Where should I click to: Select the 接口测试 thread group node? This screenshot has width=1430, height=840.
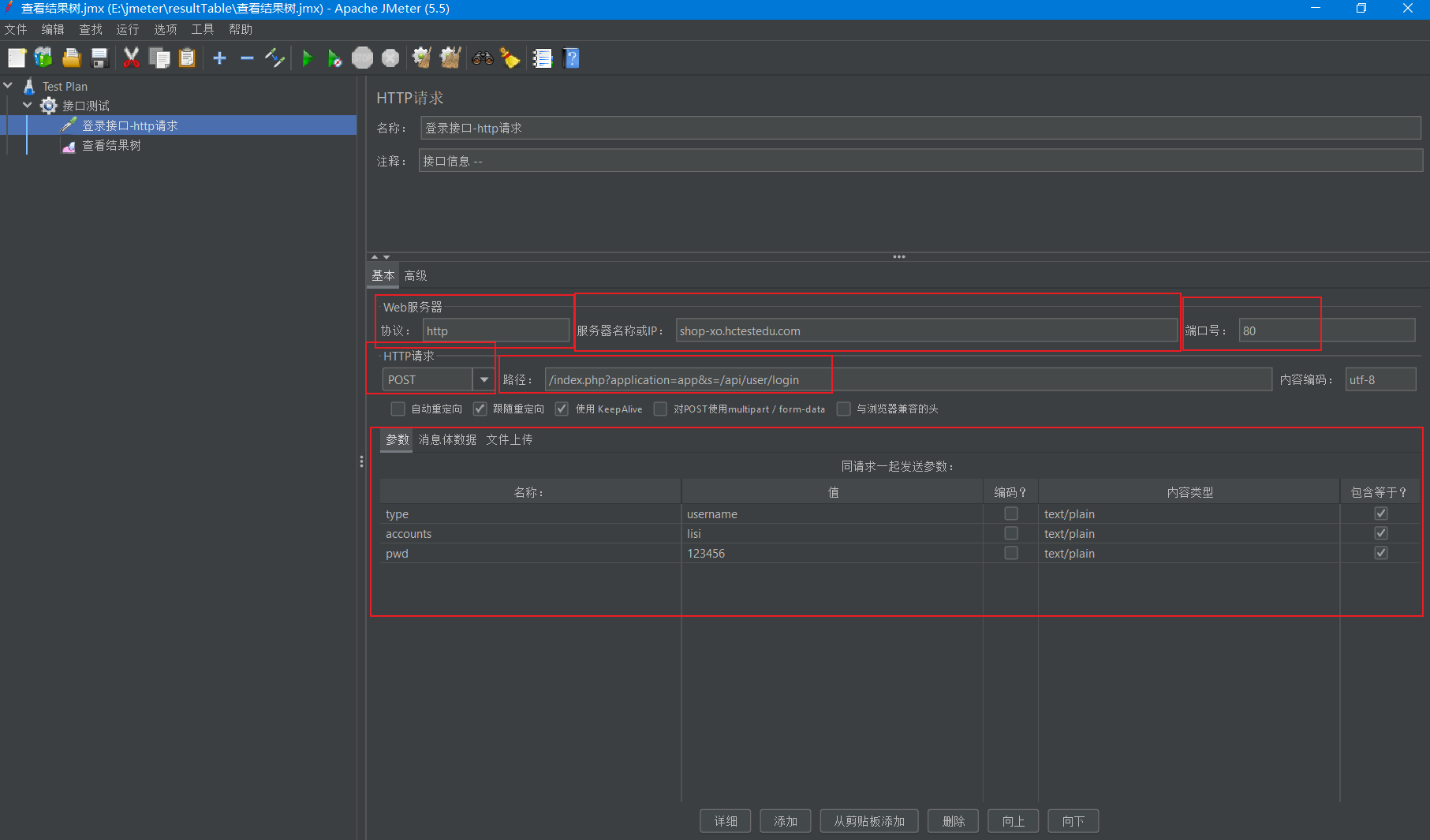tap(86, 106)
